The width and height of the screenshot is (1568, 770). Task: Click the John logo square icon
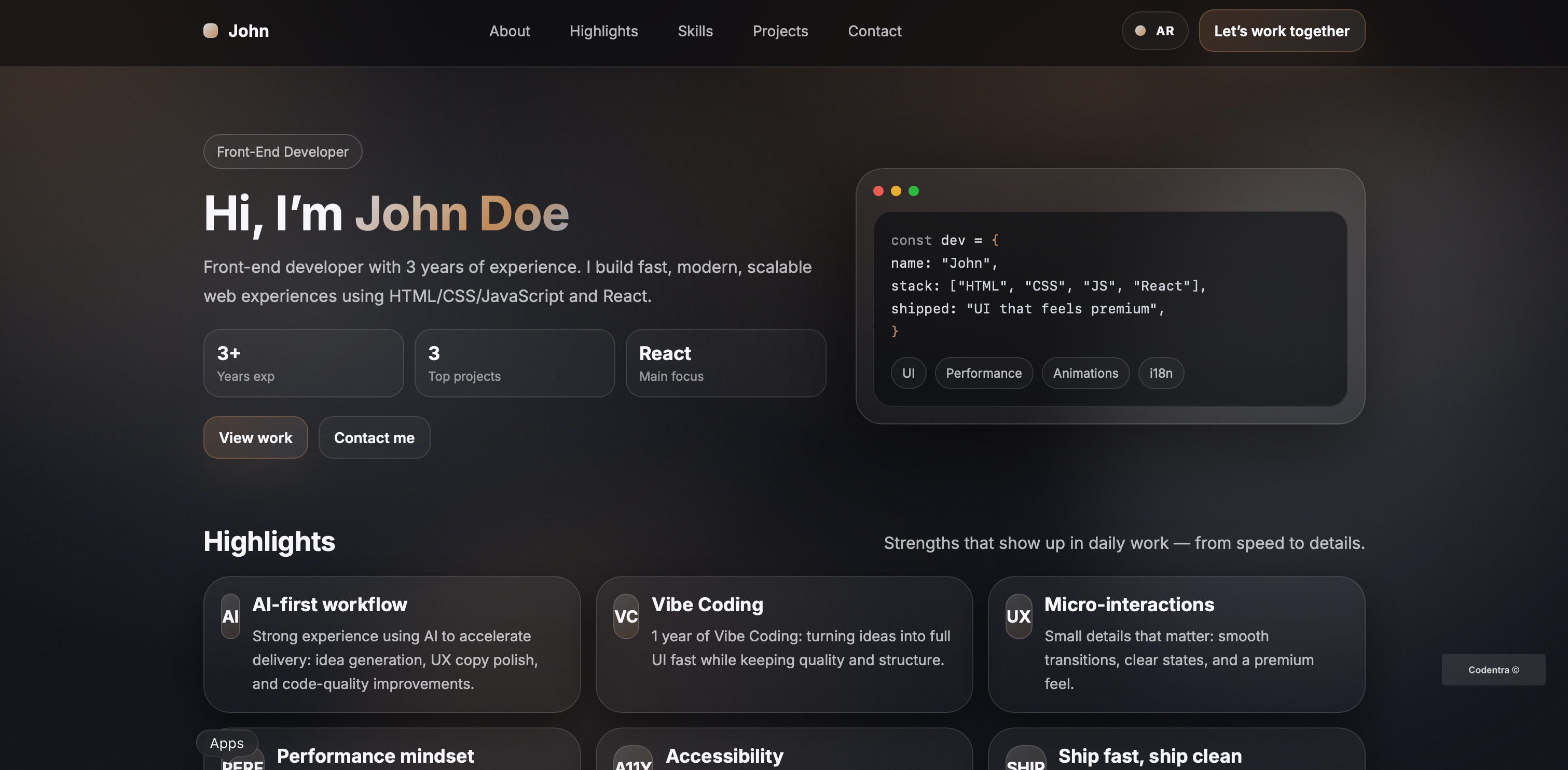pos(211,31)
